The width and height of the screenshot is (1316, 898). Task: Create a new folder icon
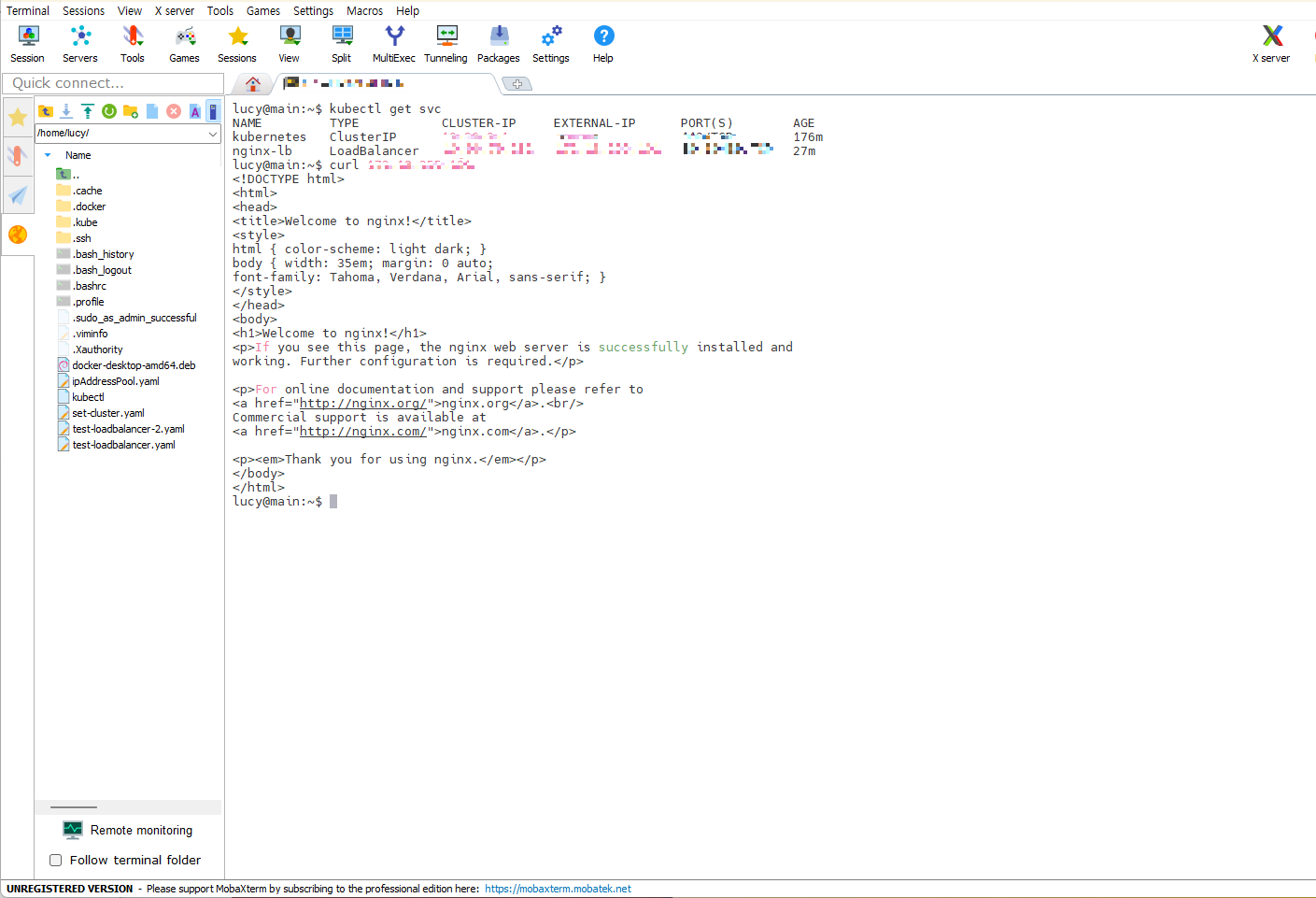coord(131,111)
